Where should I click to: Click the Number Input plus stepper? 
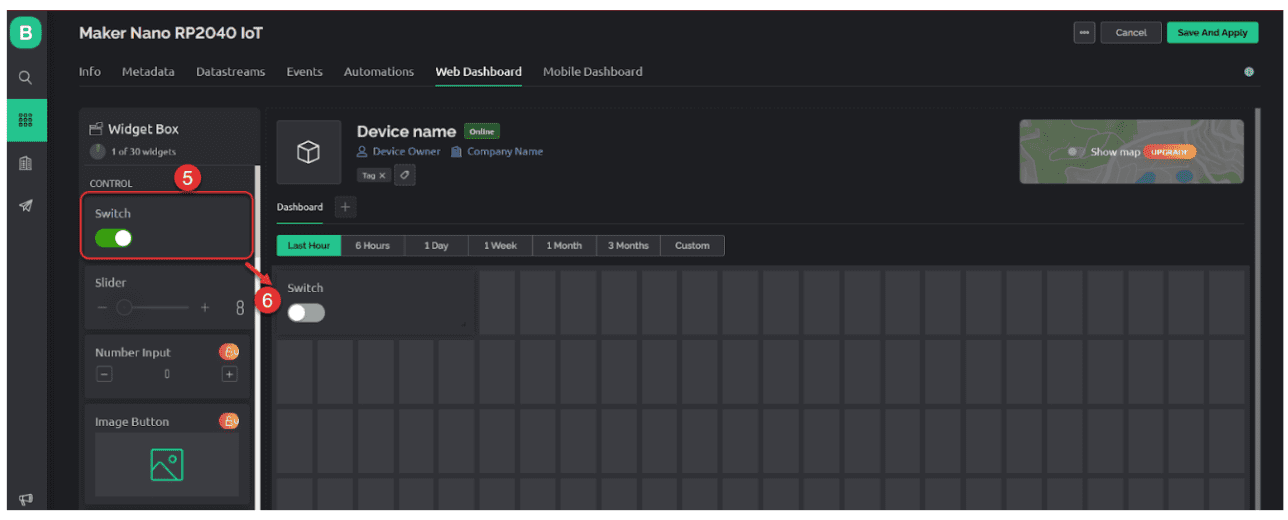click(x=229, y=374)
